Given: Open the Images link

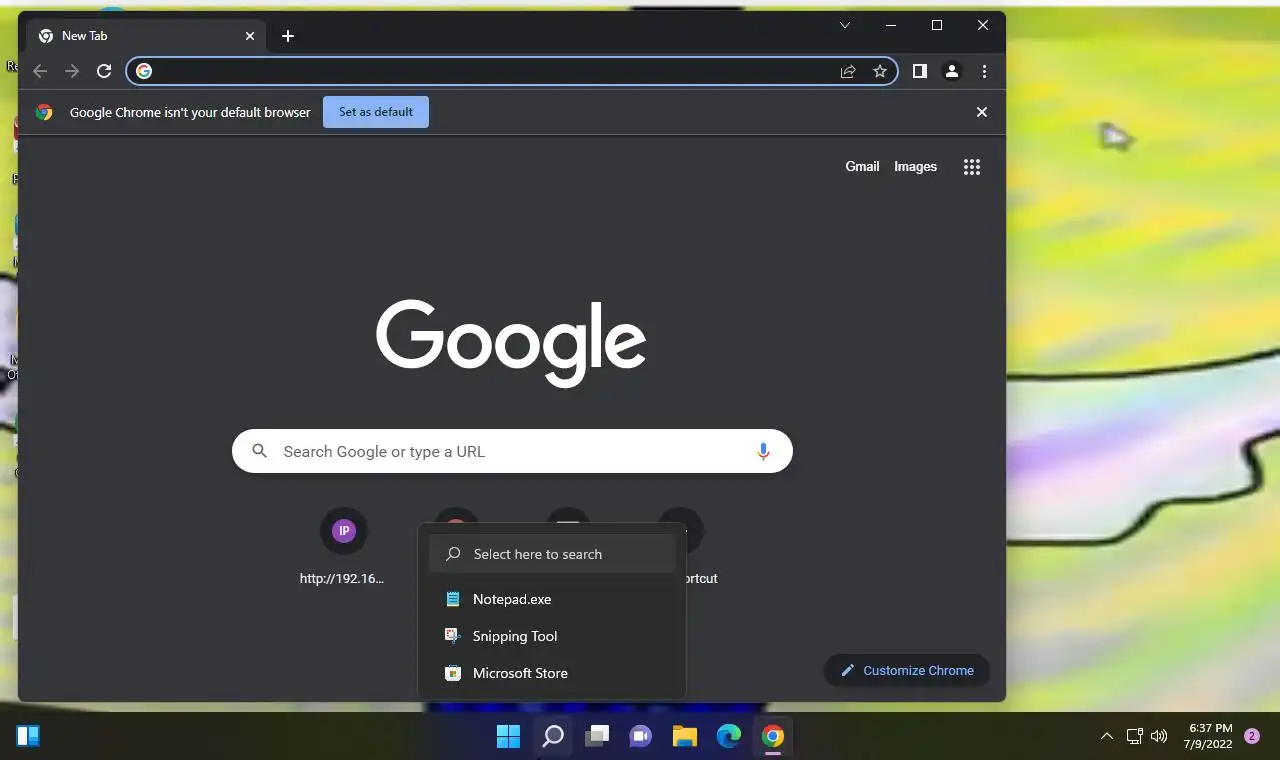Looking at the screenshot, I should [915, 167].
